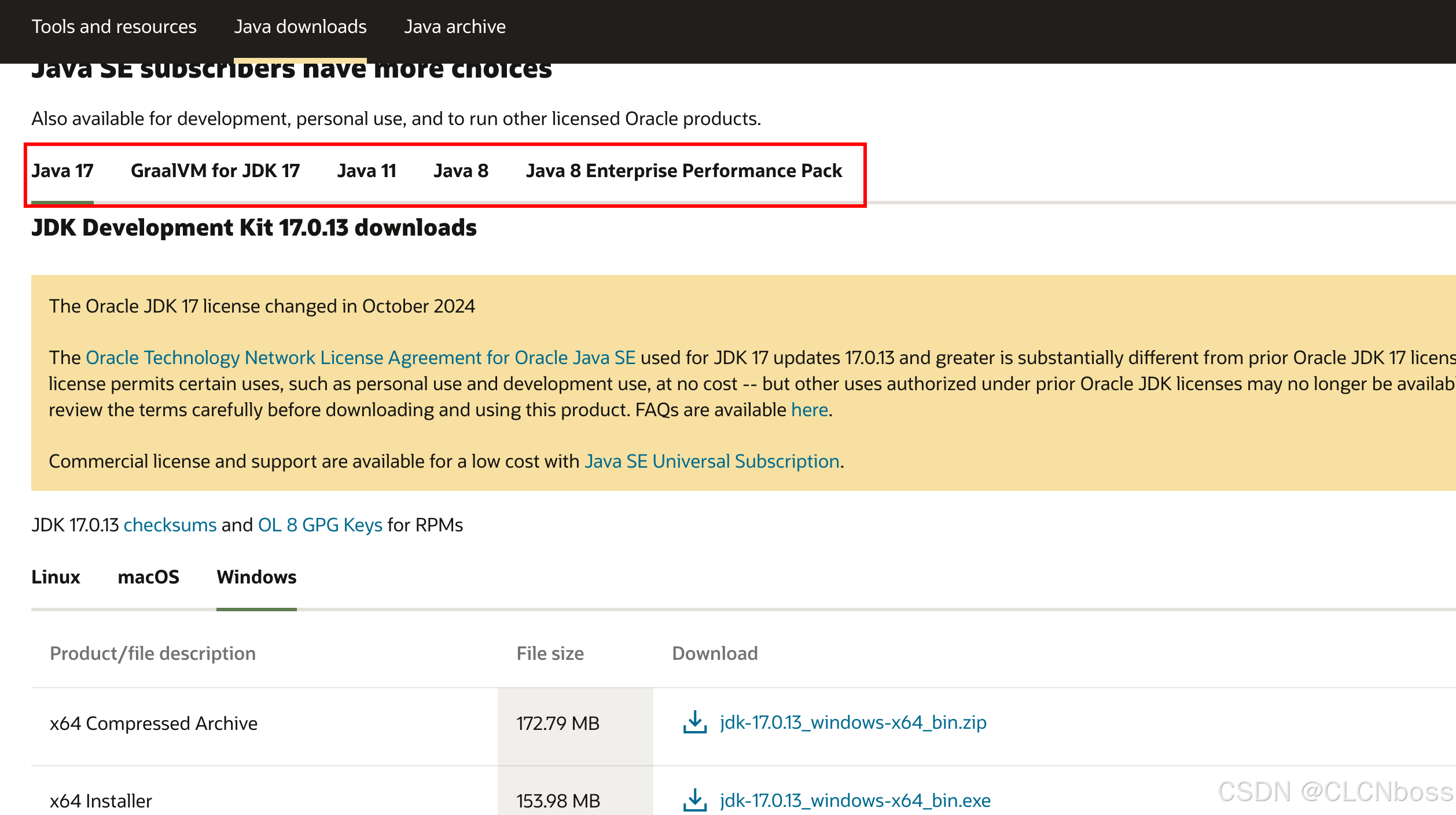Click download icon beside the zip file
The height and width of the screenshot is (815, 1456).
694,722
